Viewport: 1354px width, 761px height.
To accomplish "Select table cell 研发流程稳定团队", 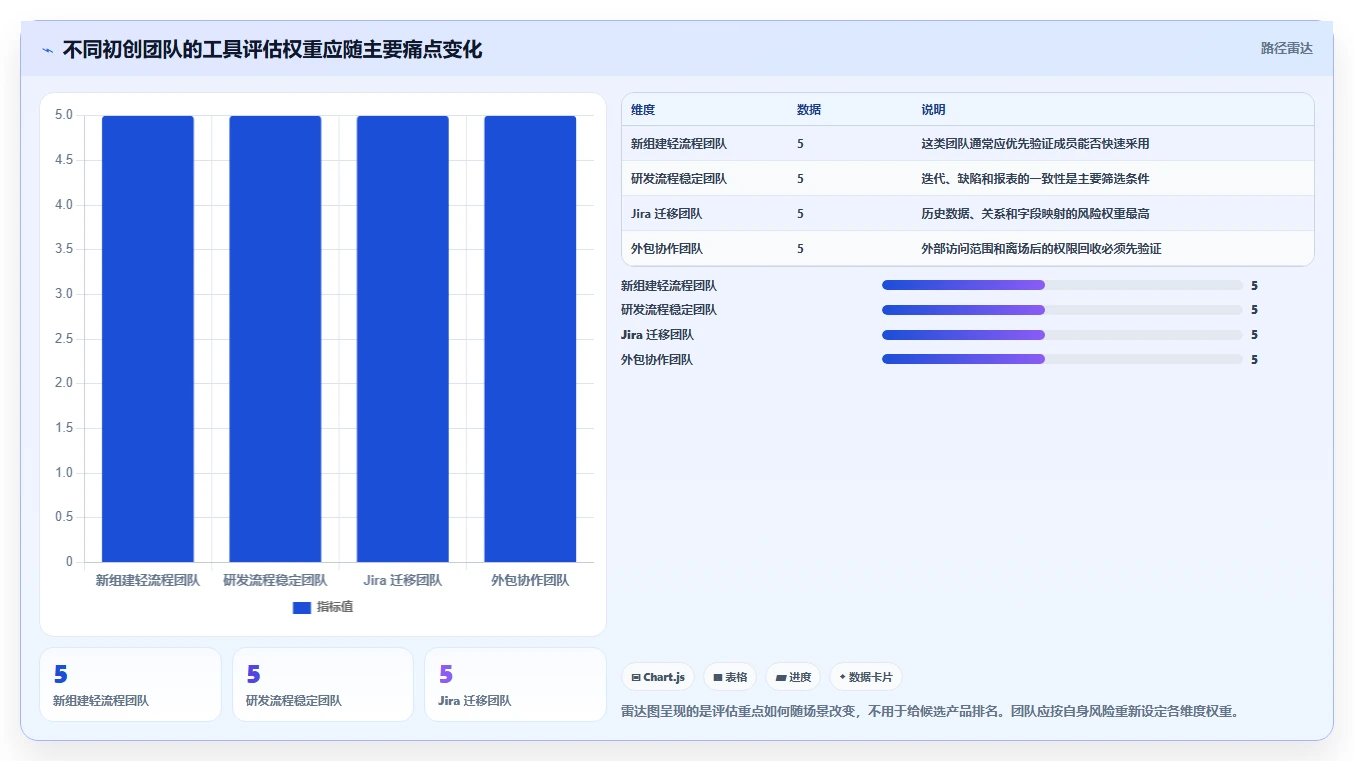I will point(679,179).
